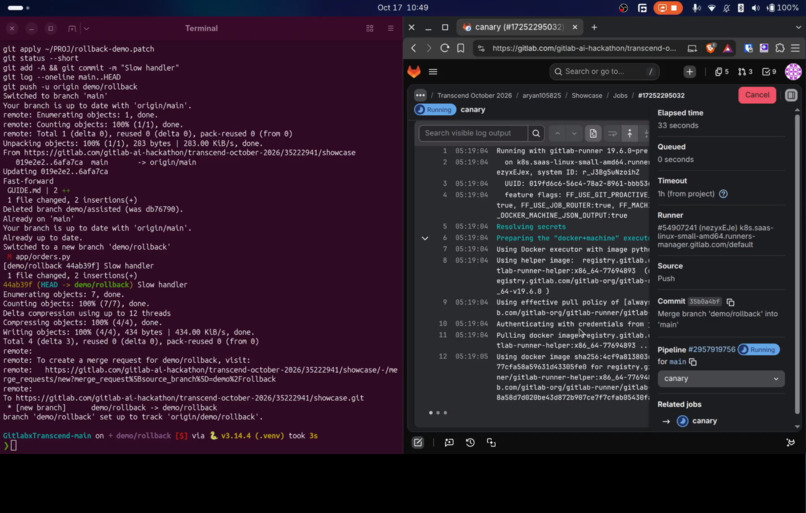Open to-do list counter showing 9

768,72
